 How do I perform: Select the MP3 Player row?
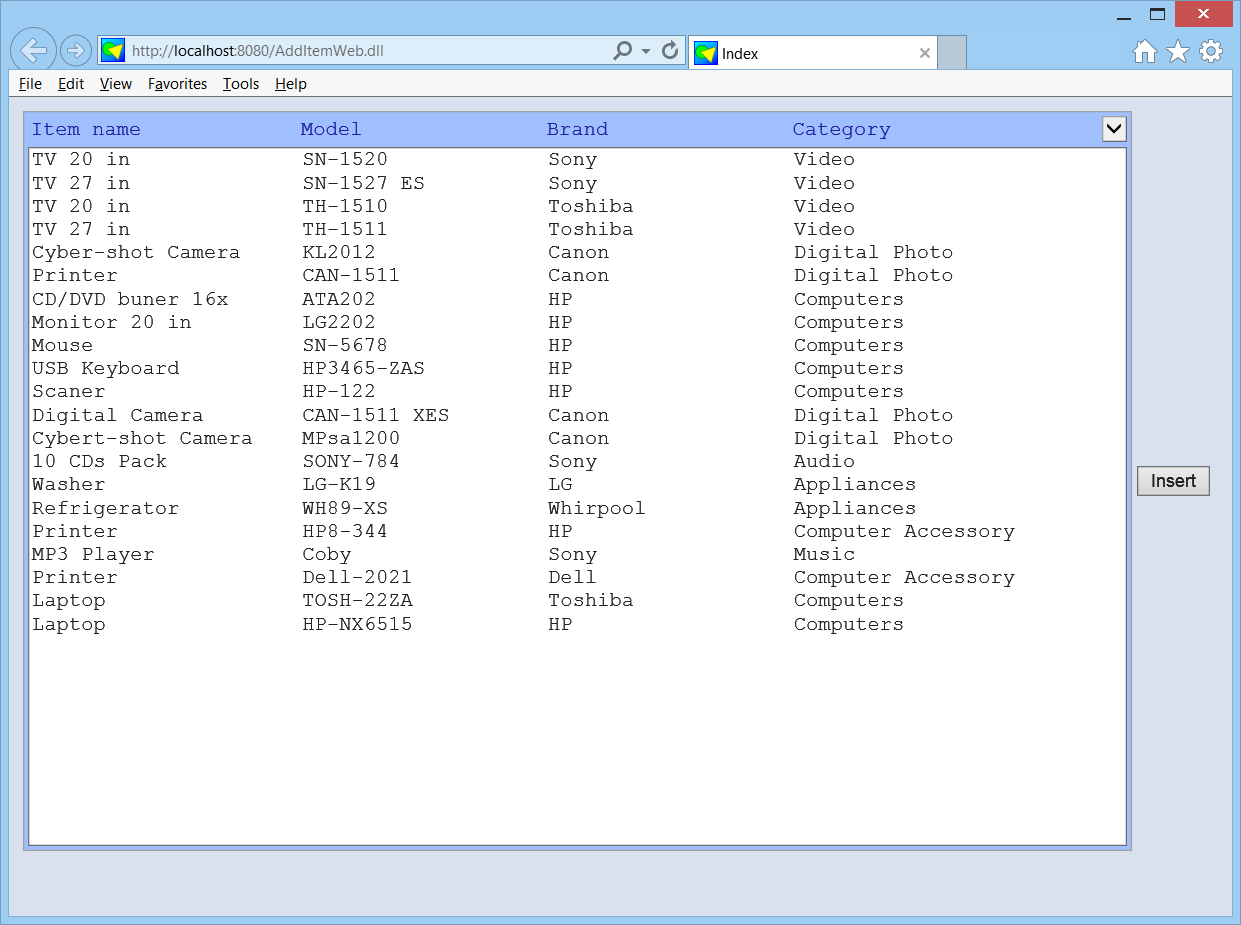[x=577, y=554]
